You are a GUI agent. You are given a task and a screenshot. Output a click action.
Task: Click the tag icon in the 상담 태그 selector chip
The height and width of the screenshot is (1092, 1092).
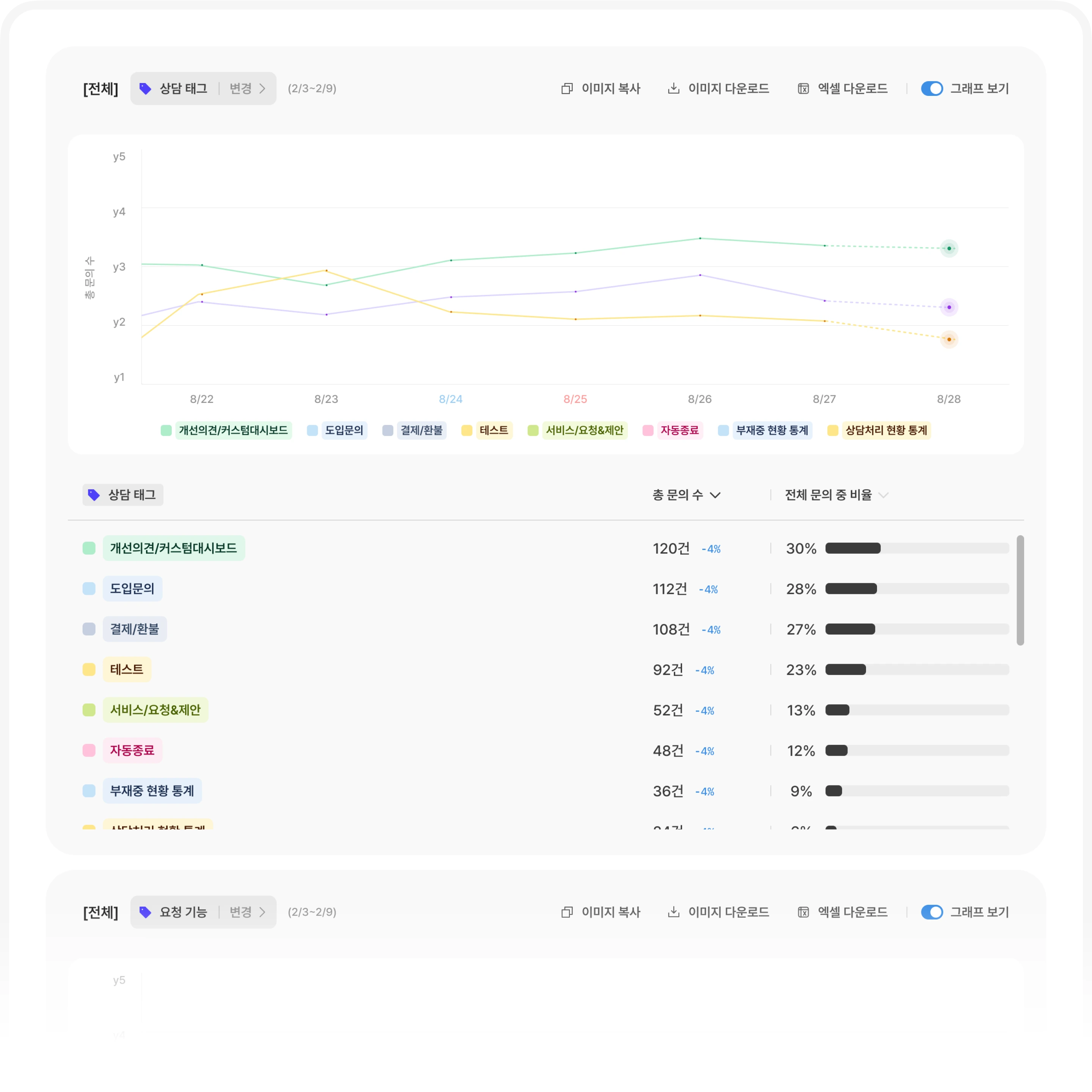(145, 89)
